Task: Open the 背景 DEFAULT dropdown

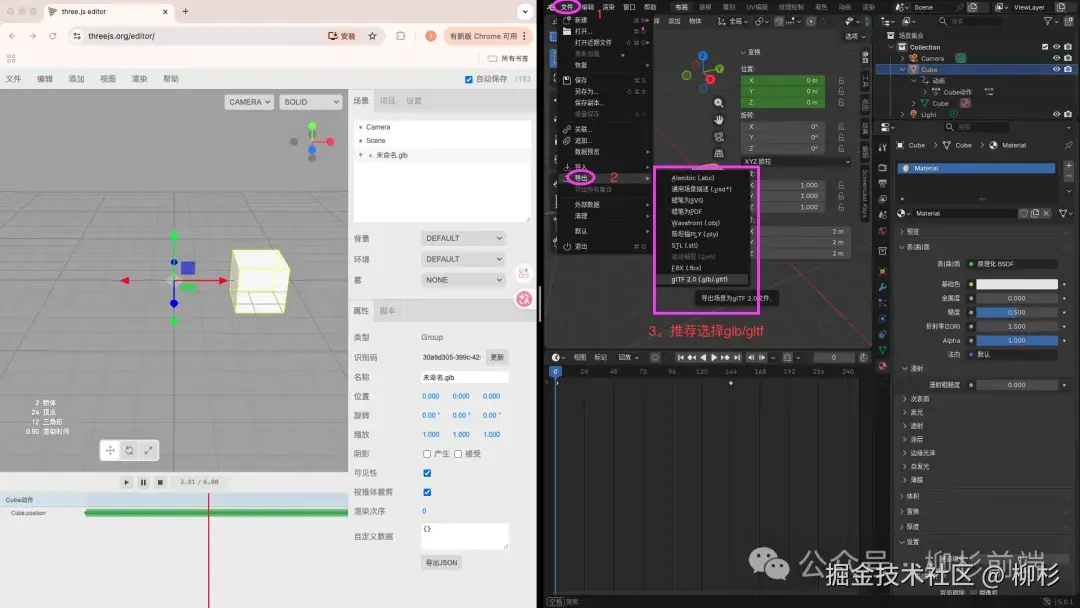Action: click(x=463, y=238)
